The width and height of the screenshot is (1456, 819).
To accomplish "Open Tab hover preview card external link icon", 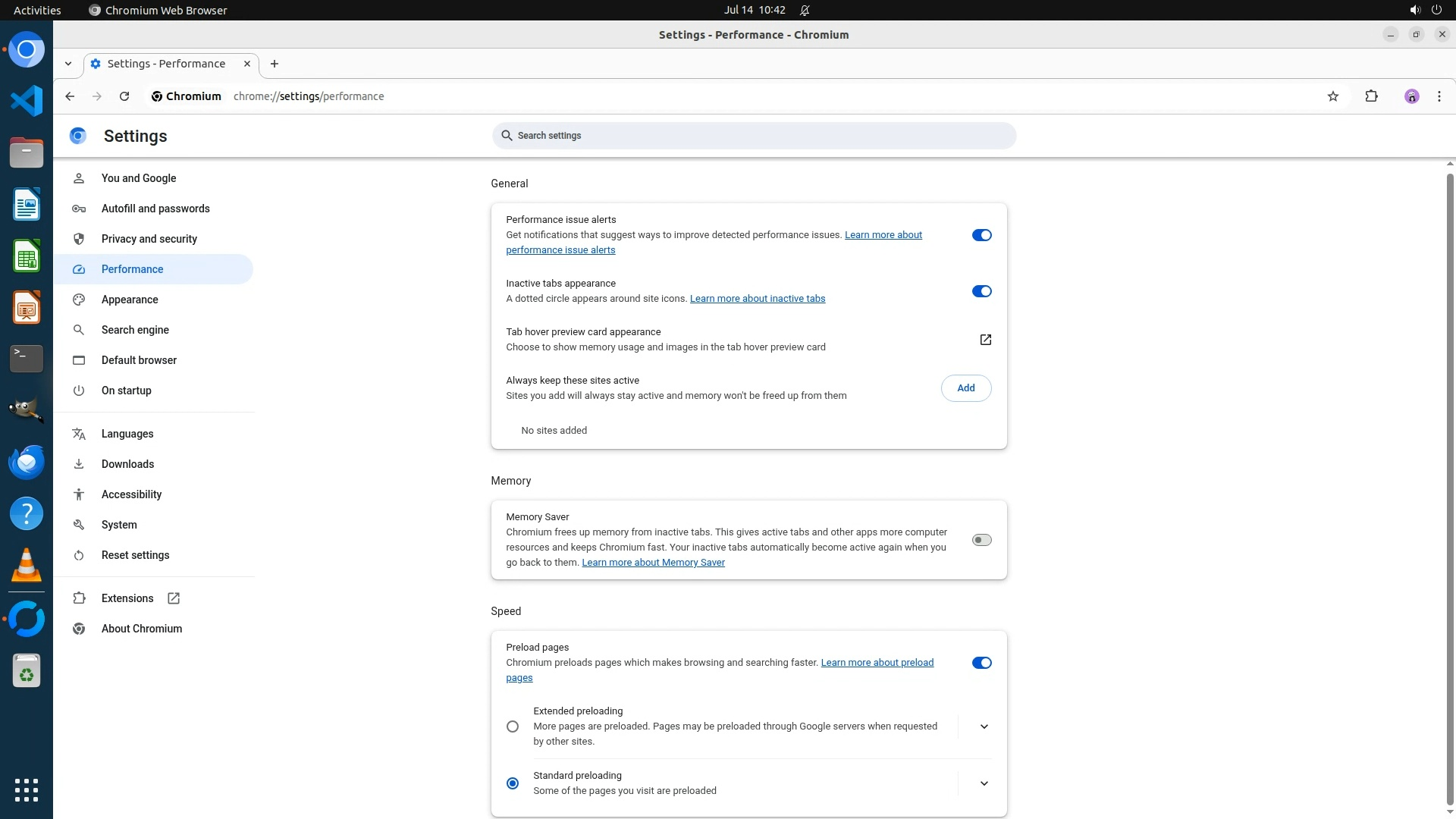I will [x=985, y=340].
